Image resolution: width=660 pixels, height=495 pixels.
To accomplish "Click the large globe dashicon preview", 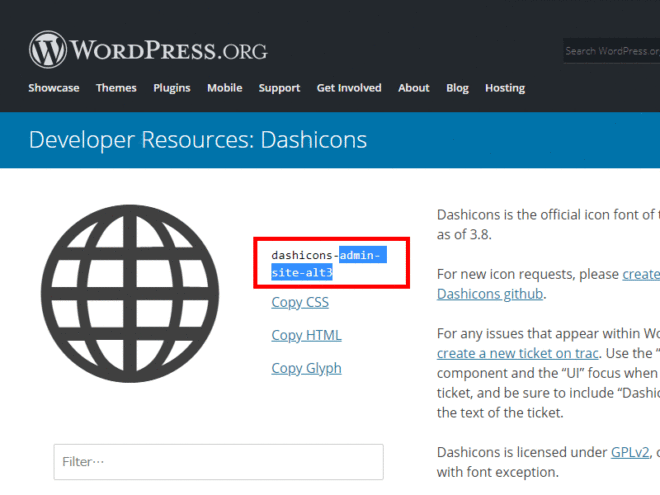I will (130, 294).
